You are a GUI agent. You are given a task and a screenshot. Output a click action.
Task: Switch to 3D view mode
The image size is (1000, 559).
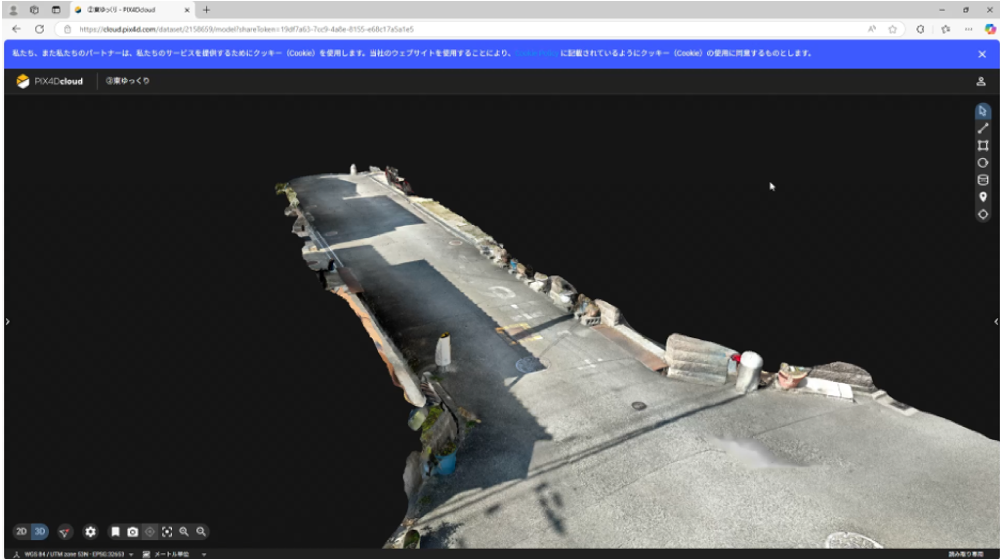[x=39, y=532]
